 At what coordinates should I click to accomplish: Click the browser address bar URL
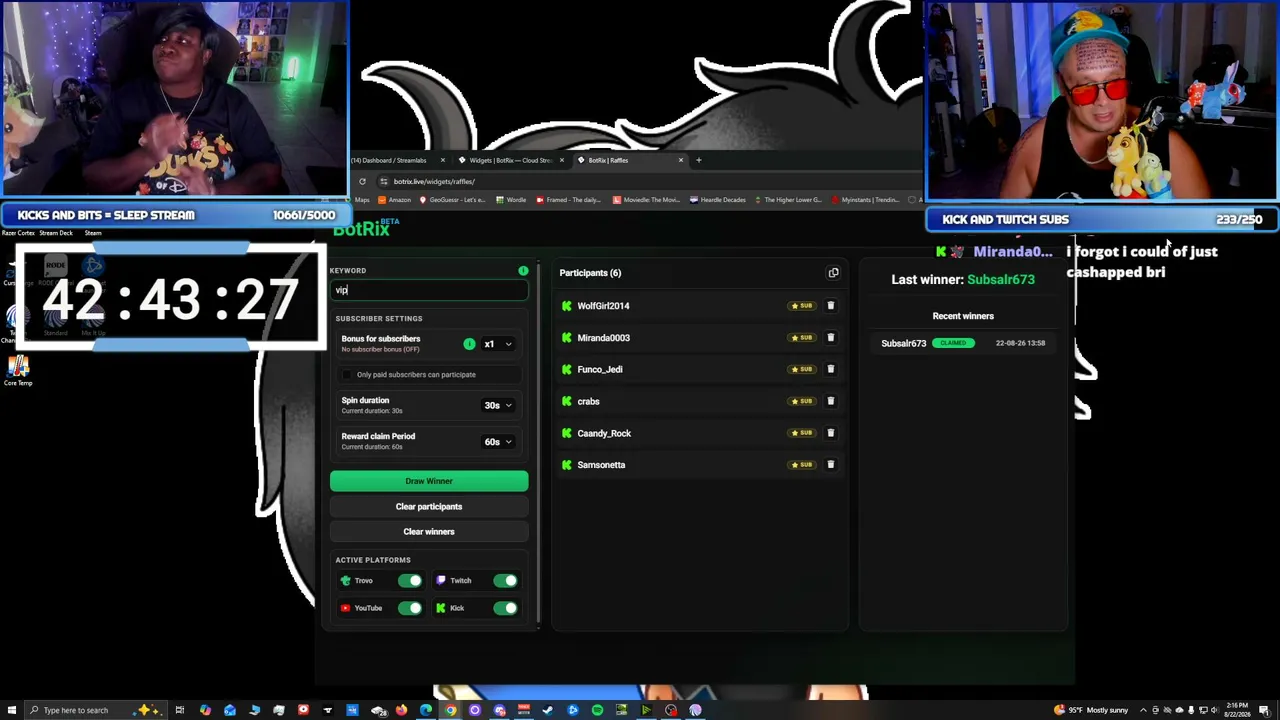pos(434,182)
